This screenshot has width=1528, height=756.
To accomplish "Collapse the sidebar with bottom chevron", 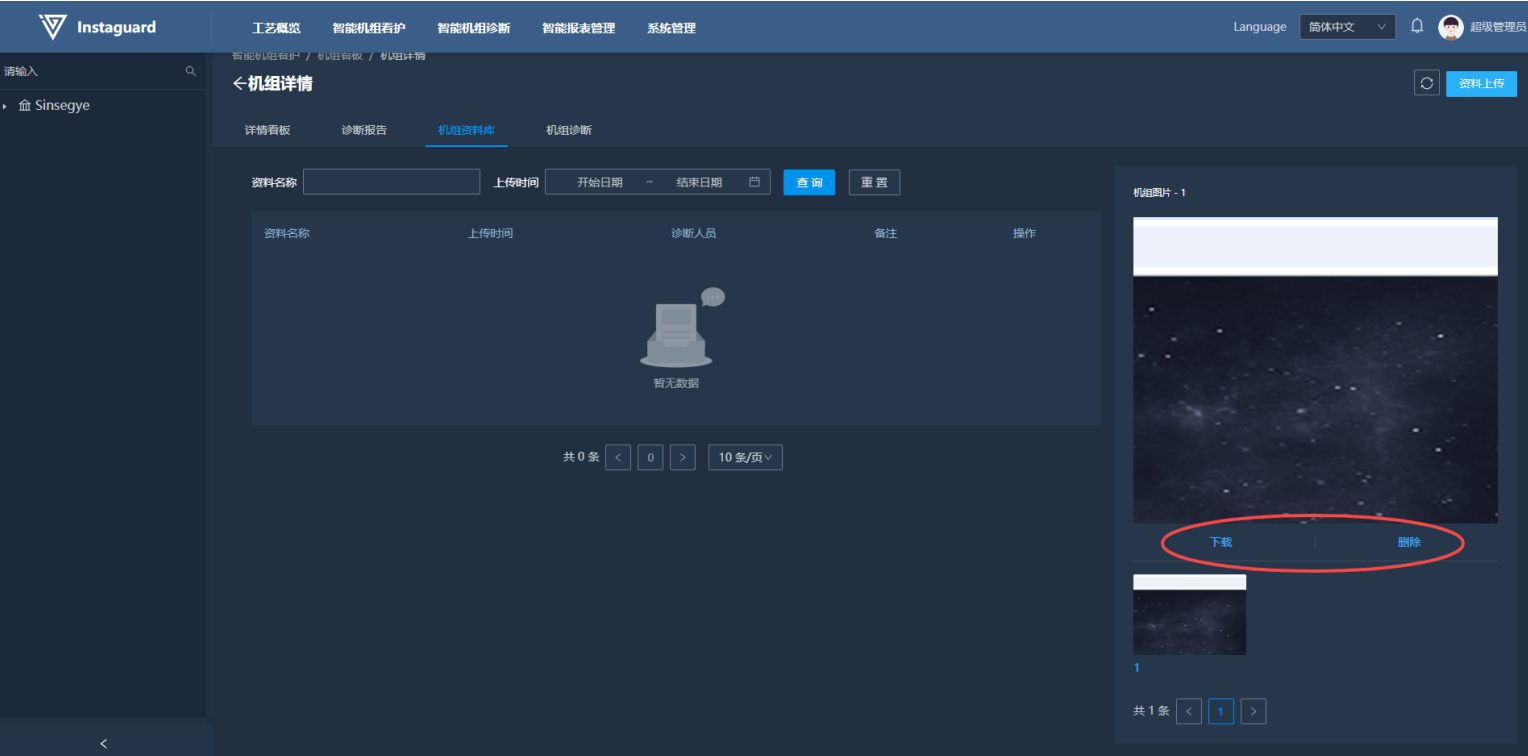I will (x=104, y=743).
